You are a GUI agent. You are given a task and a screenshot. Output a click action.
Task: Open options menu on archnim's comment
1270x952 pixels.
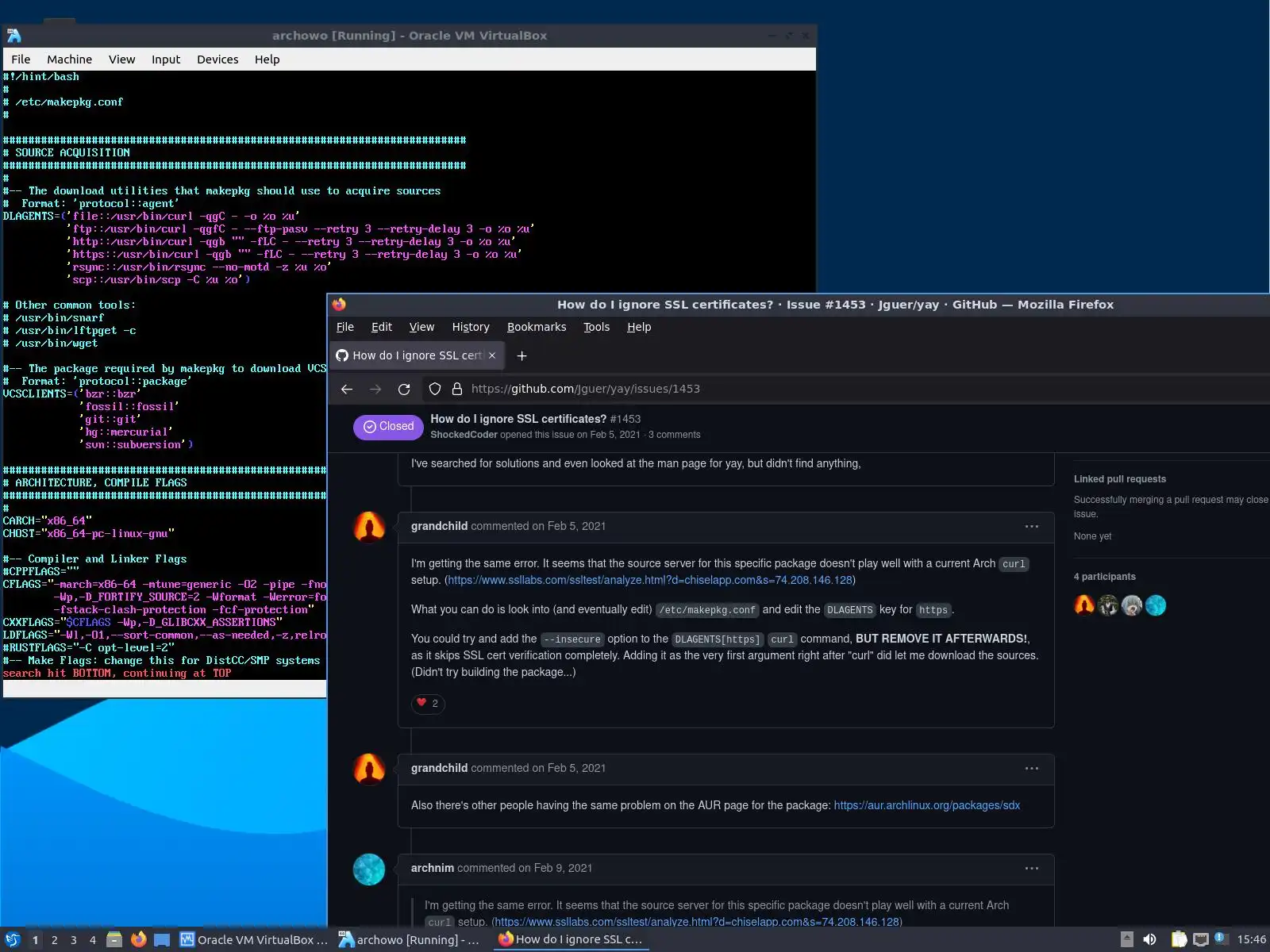pos(1032,868)
